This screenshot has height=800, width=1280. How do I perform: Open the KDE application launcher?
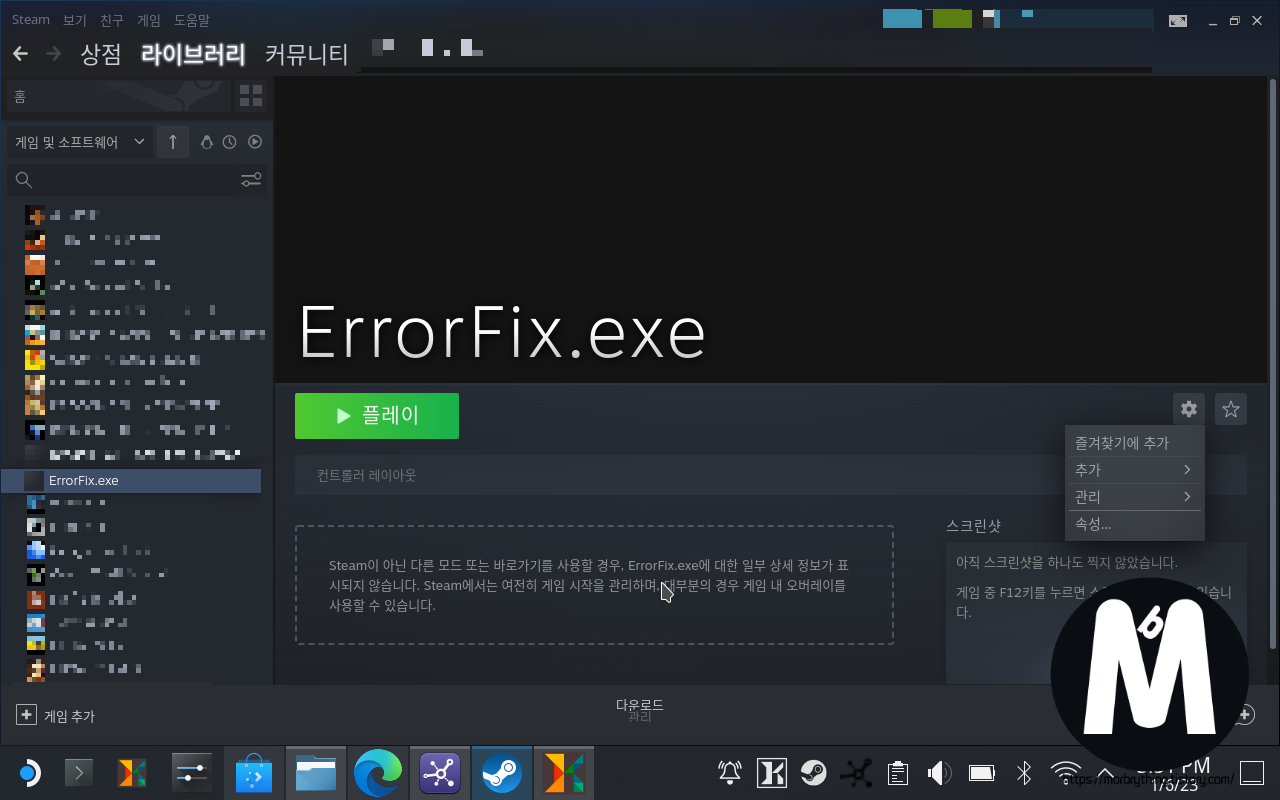point(28,772)
